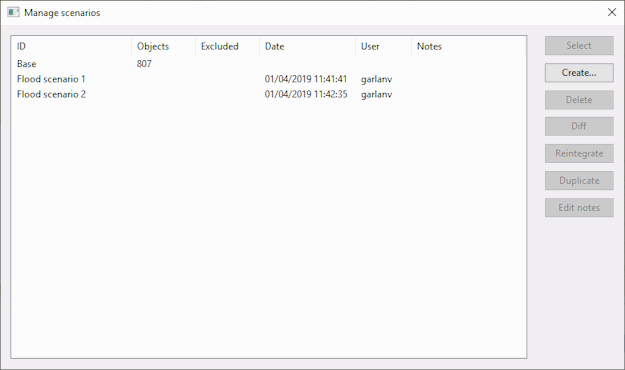Click the greyed-out Select button
625x370 pixels.
[579, 46]
